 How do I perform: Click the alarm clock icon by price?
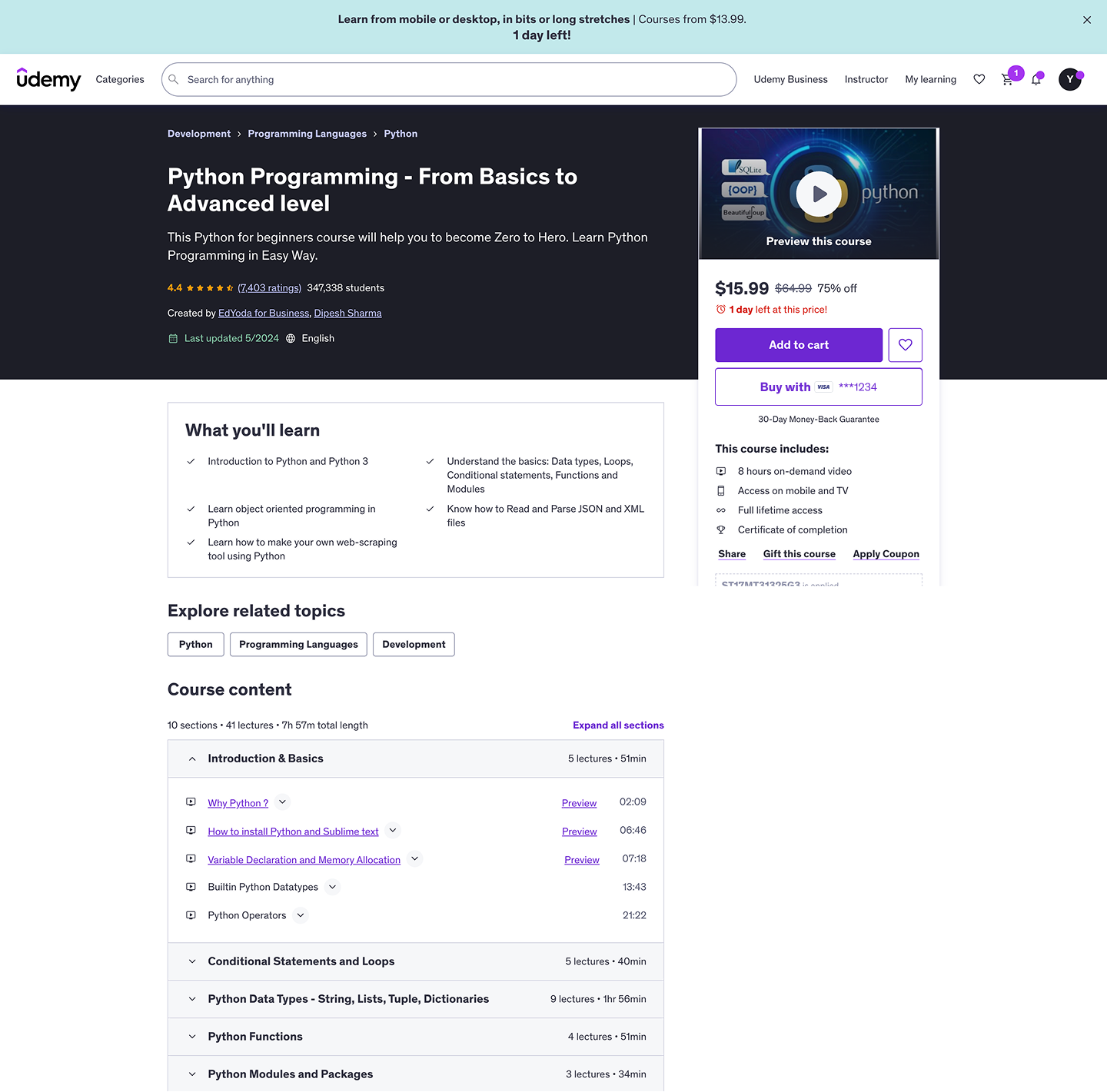pyautogui.click(x=721, y=310)
